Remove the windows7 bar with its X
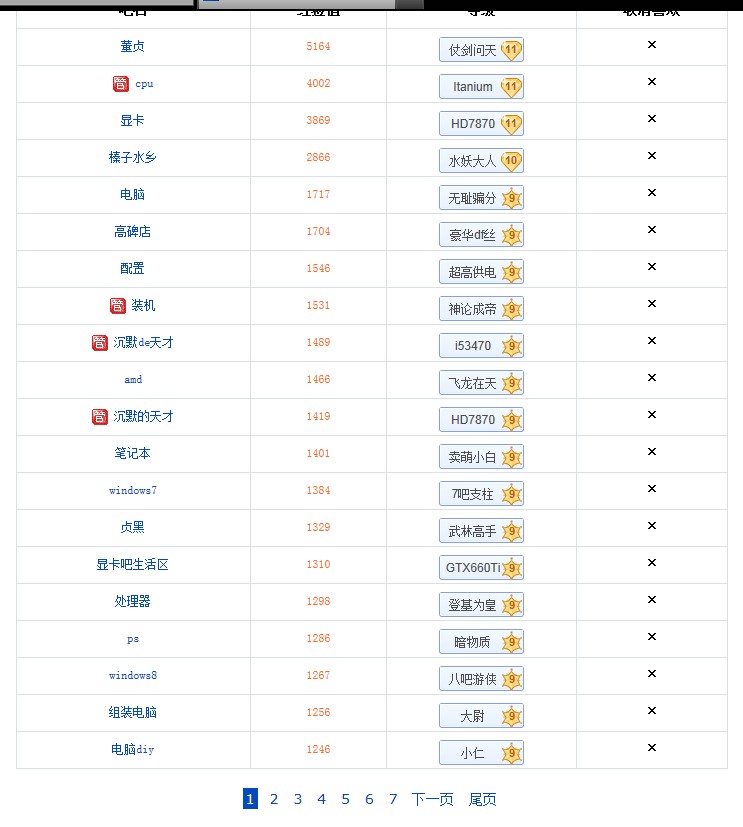 click(652, 489)
